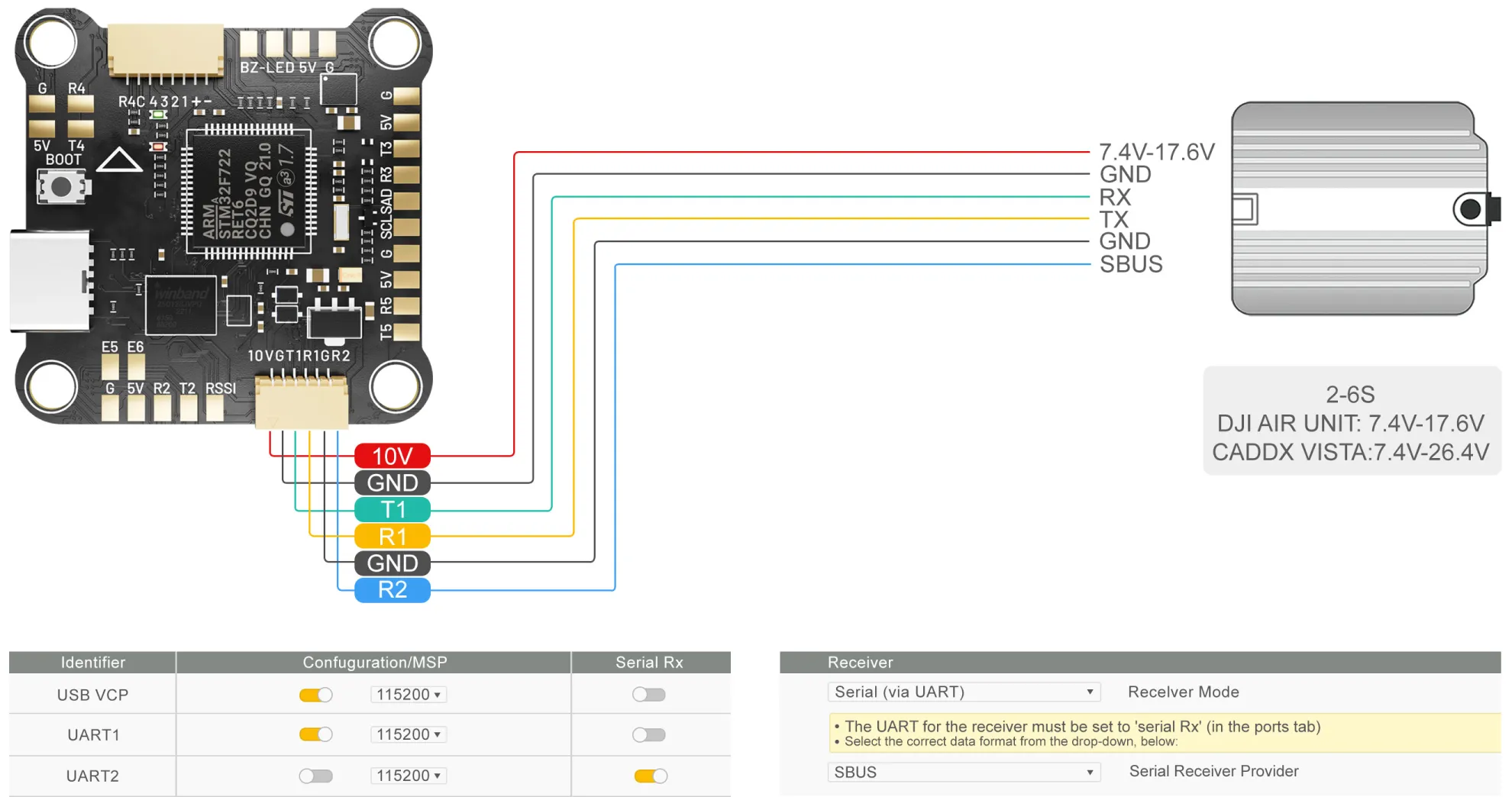Image resolution: width=1512 pixels, height=797 pixels.
Task: Open the UART2 baud rate 115200 dropdown
Action: [x=409, y=776]
